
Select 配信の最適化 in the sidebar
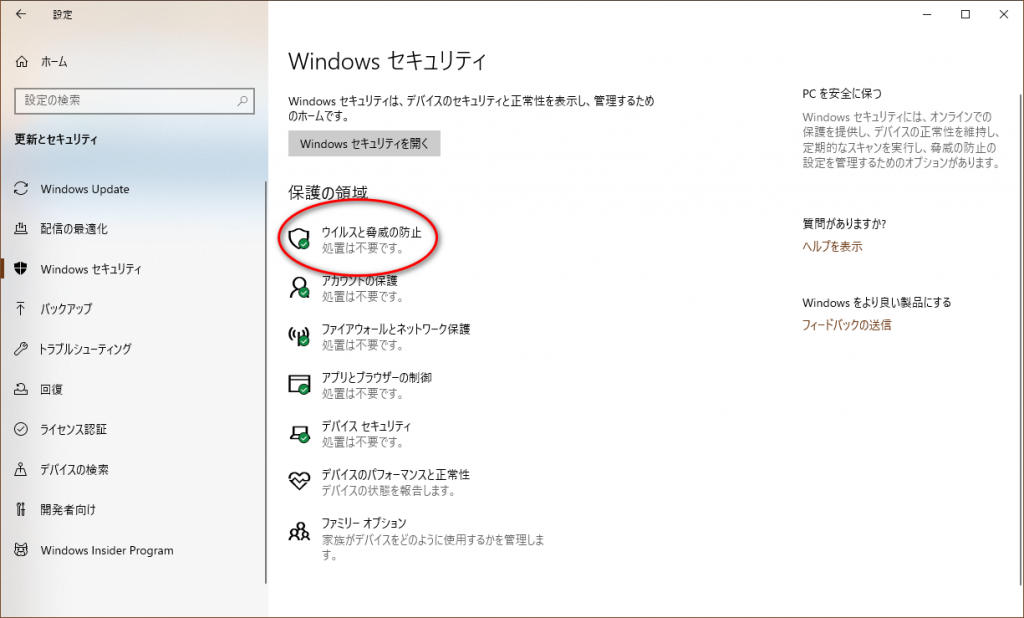73,229
